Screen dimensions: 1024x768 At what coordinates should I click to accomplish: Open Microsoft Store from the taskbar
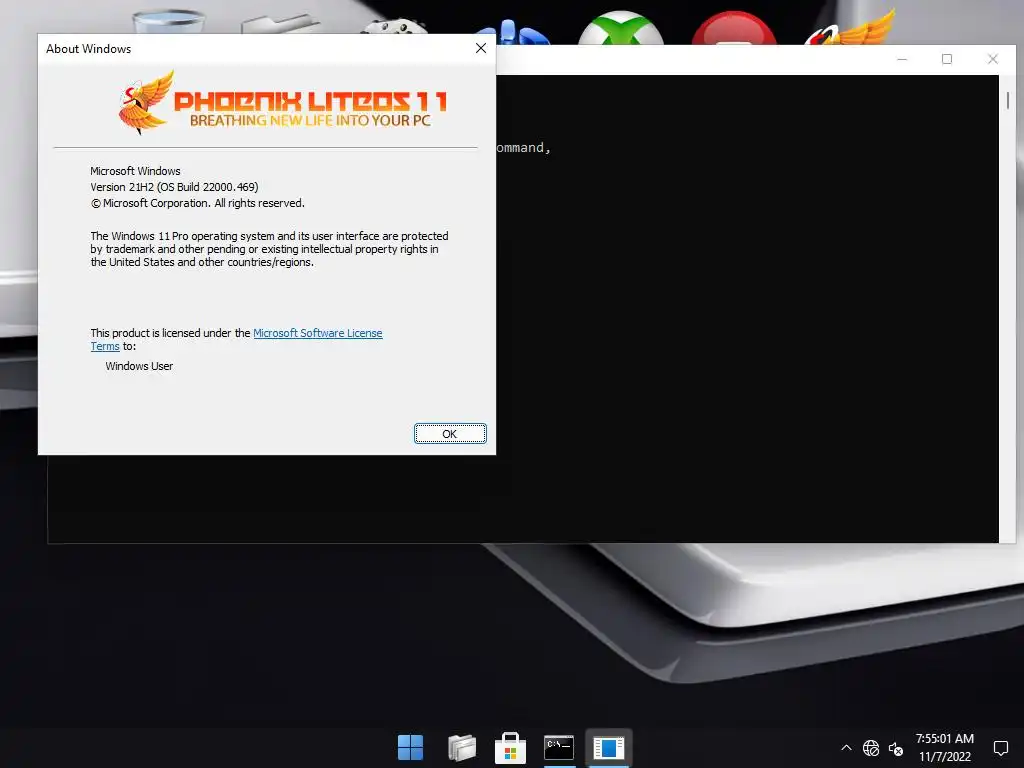coord(511,747)
